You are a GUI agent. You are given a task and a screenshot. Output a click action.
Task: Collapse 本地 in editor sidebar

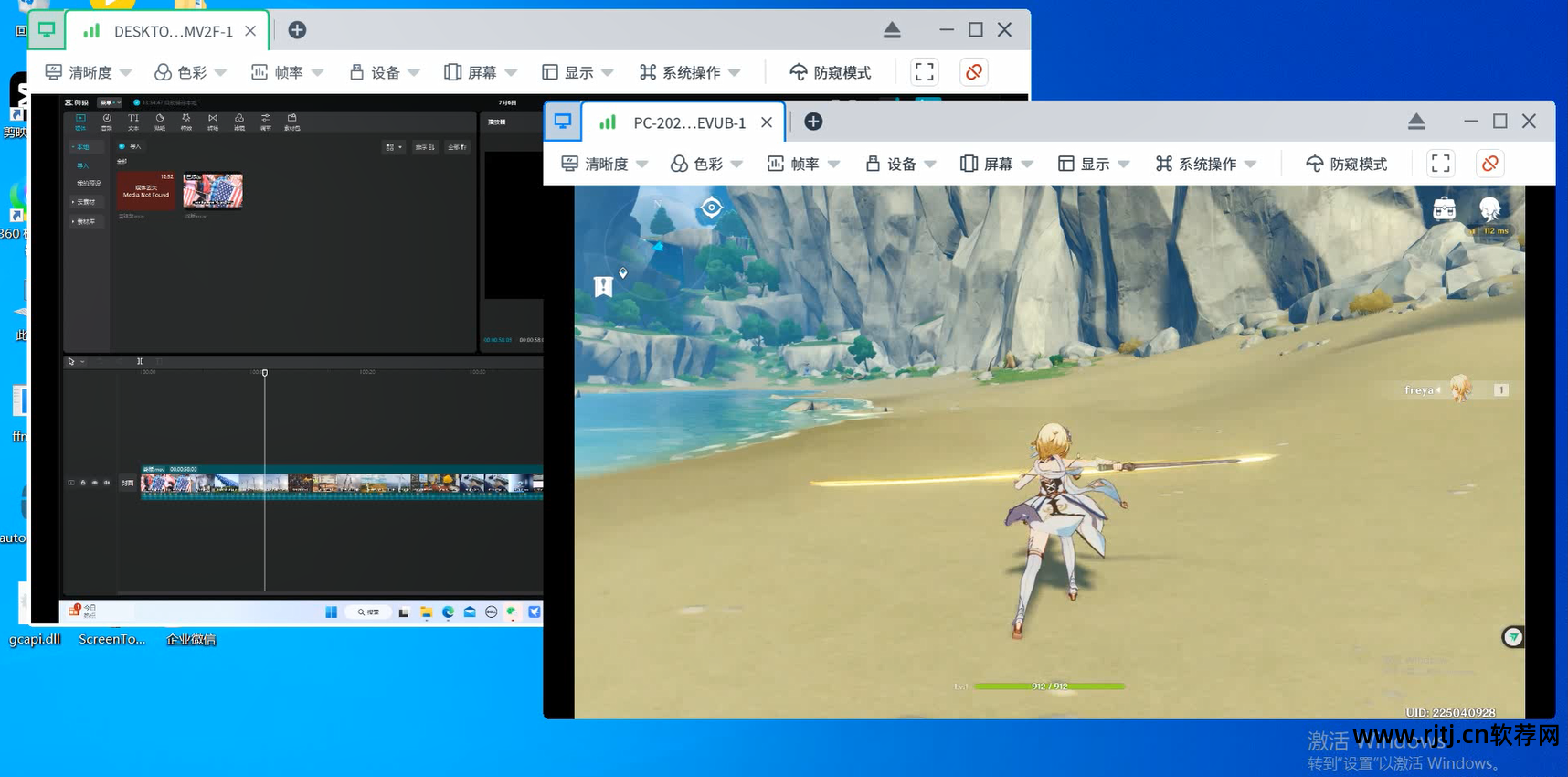[x=88, y=147]
